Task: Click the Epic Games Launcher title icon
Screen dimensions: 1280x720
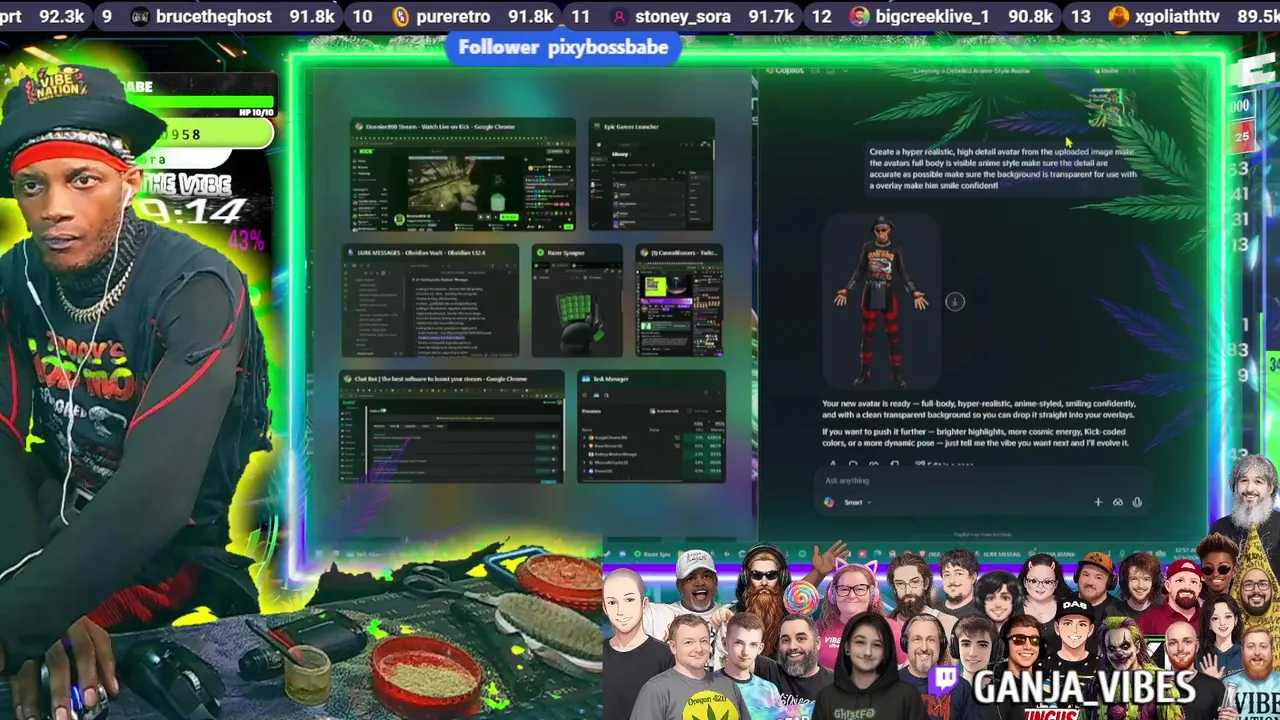Action: pos(597,127)
